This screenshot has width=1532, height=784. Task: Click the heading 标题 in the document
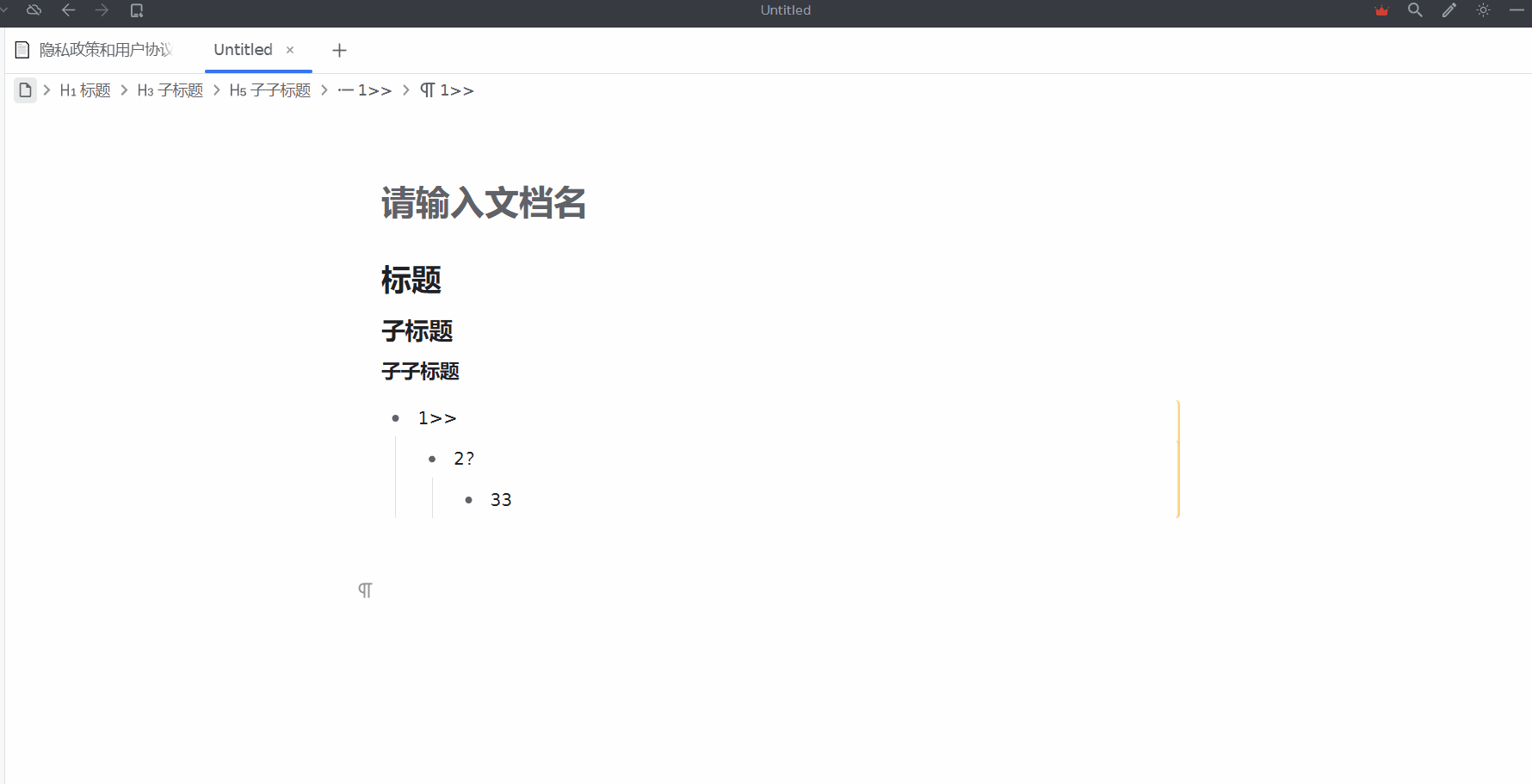[x=411, y=280]
